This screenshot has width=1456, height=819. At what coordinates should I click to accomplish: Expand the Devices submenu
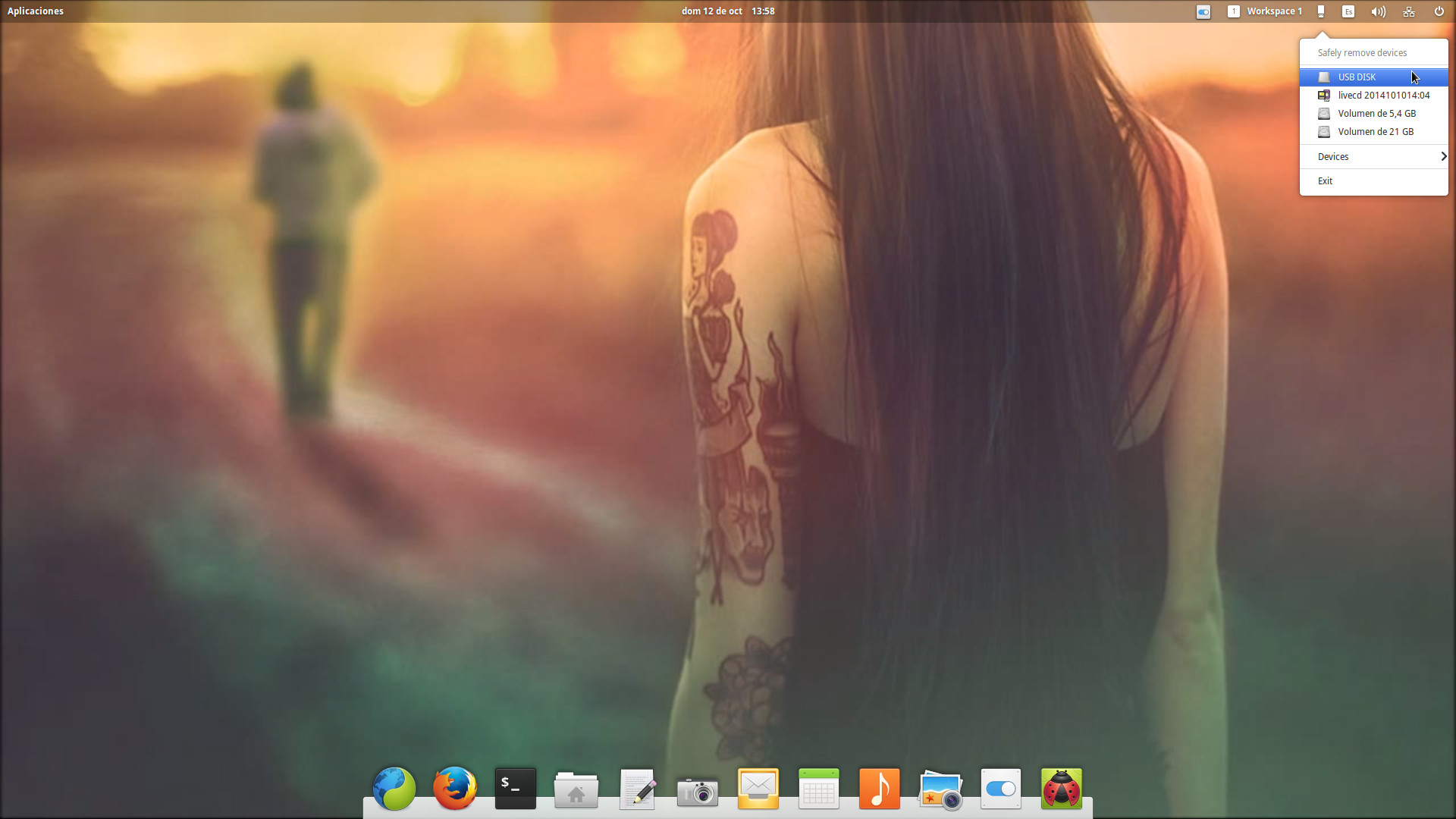point(1374,157)
